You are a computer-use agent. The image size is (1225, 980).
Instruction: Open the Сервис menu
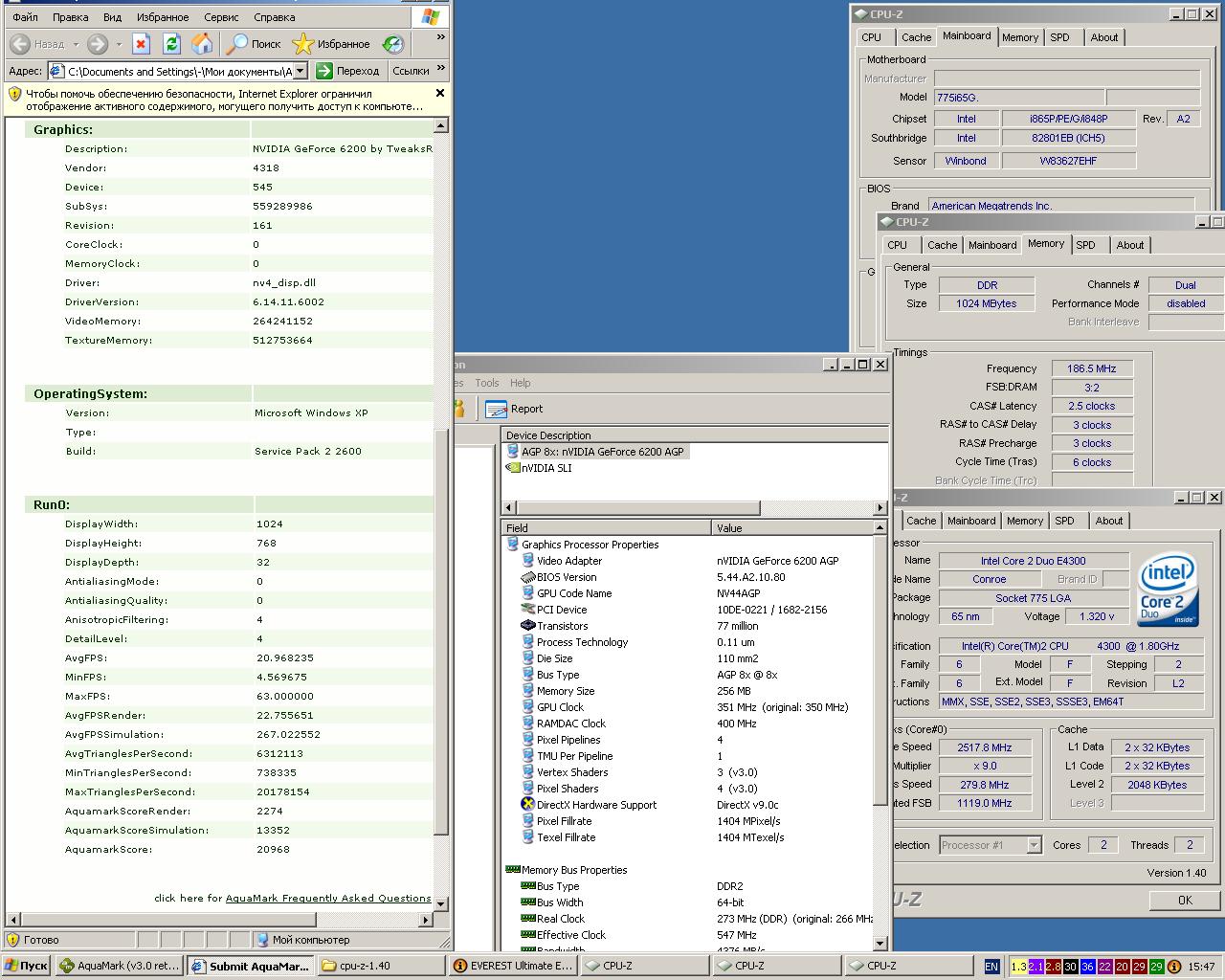pyautogui.click(x=221, y=17)
